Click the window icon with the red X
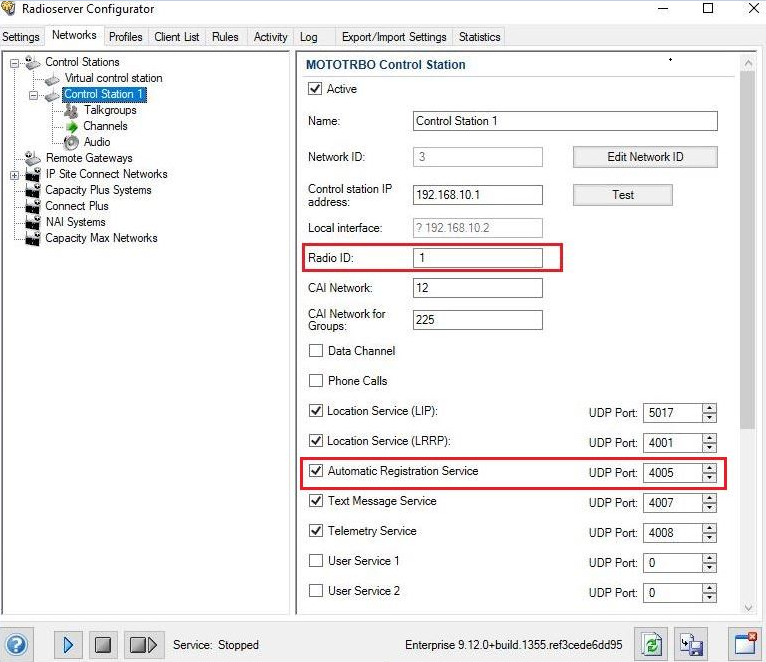The image size is (766, 662). 745,644
